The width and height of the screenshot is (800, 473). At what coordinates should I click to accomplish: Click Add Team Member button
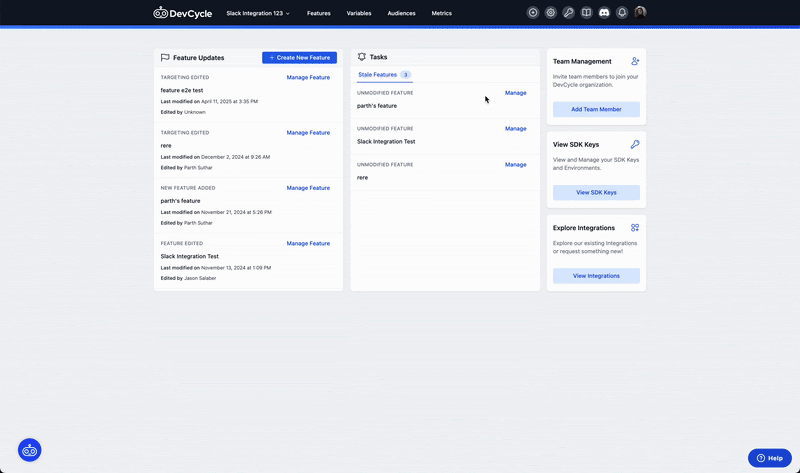[596, 109]
